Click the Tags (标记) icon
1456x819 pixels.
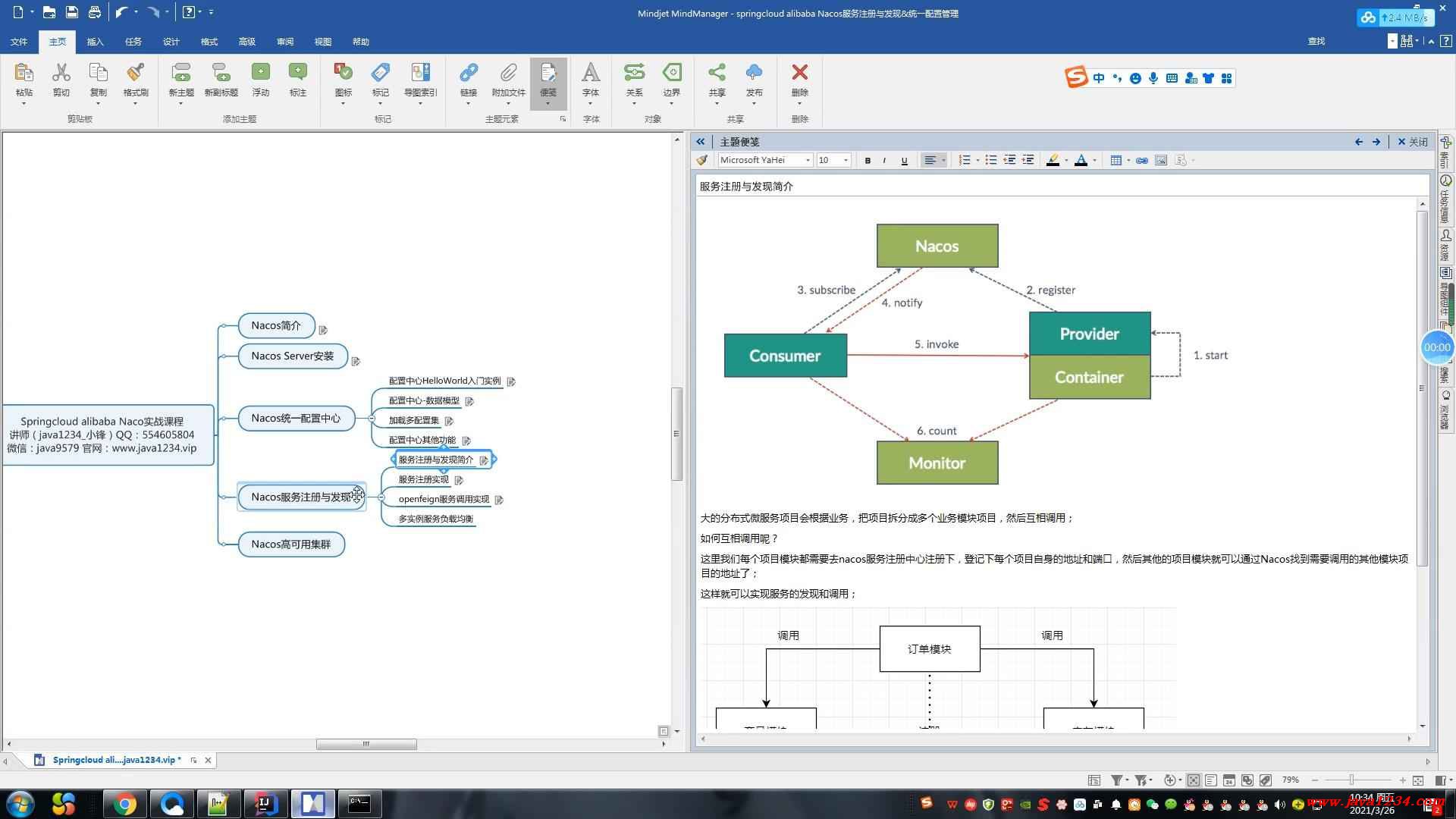click(381, 74)
